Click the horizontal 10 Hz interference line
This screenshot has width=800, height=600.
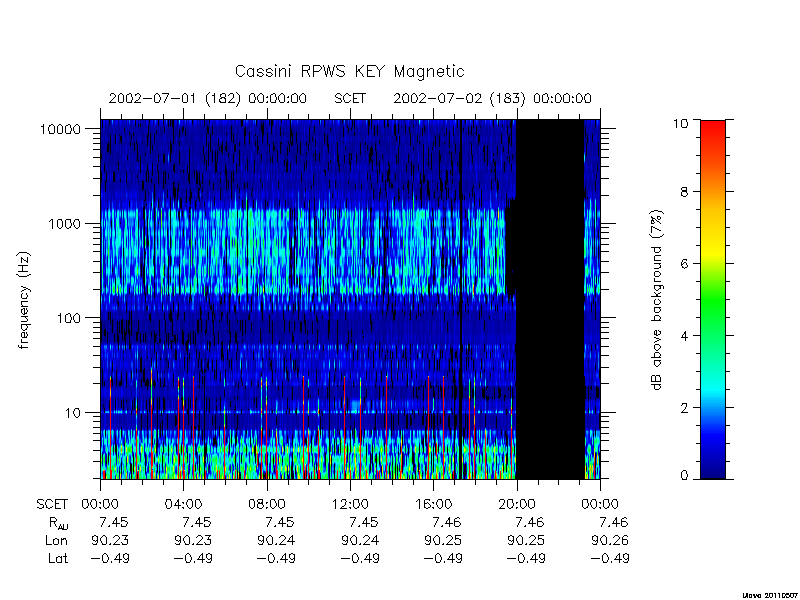[309, 412]
